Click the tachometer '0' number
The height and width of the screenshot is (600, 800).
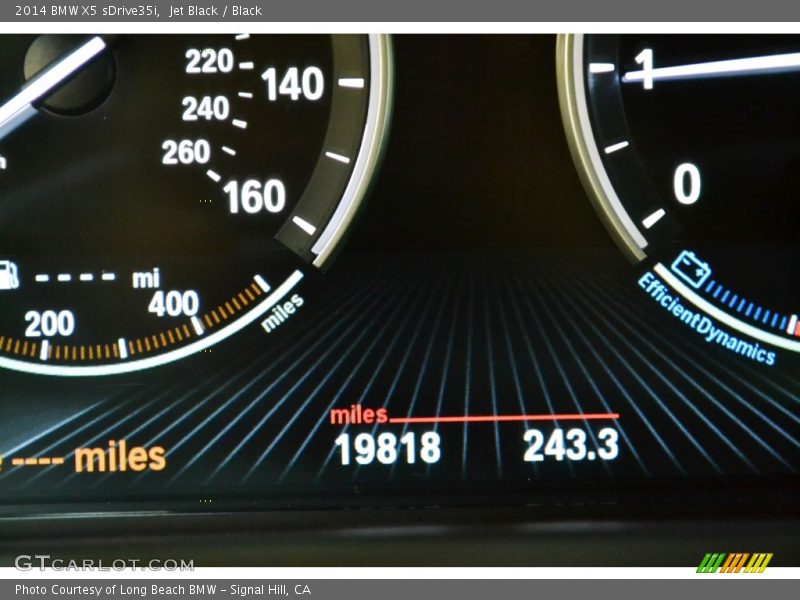[687, 184]
